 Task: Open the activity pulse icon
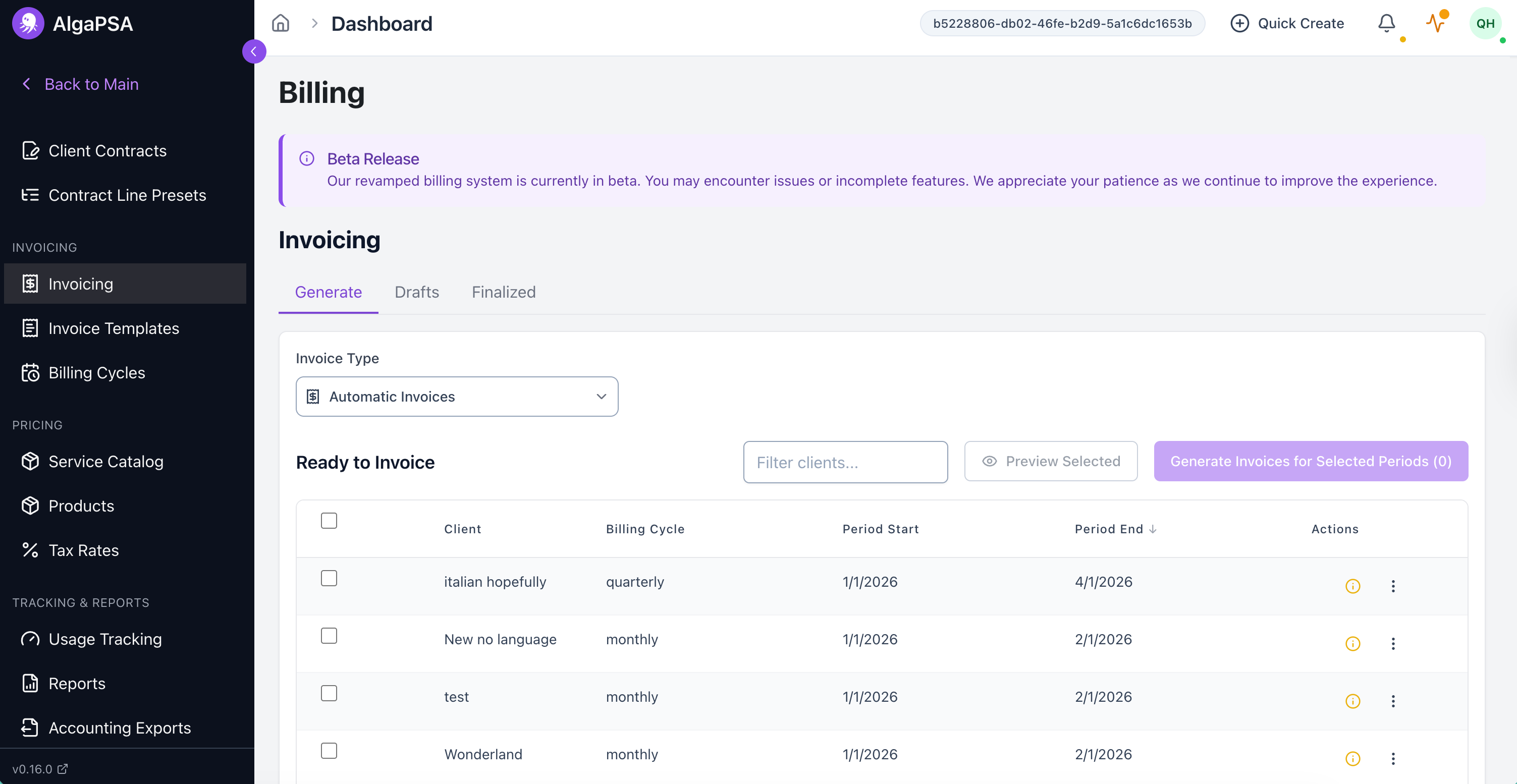click(x=1436, y=24)
